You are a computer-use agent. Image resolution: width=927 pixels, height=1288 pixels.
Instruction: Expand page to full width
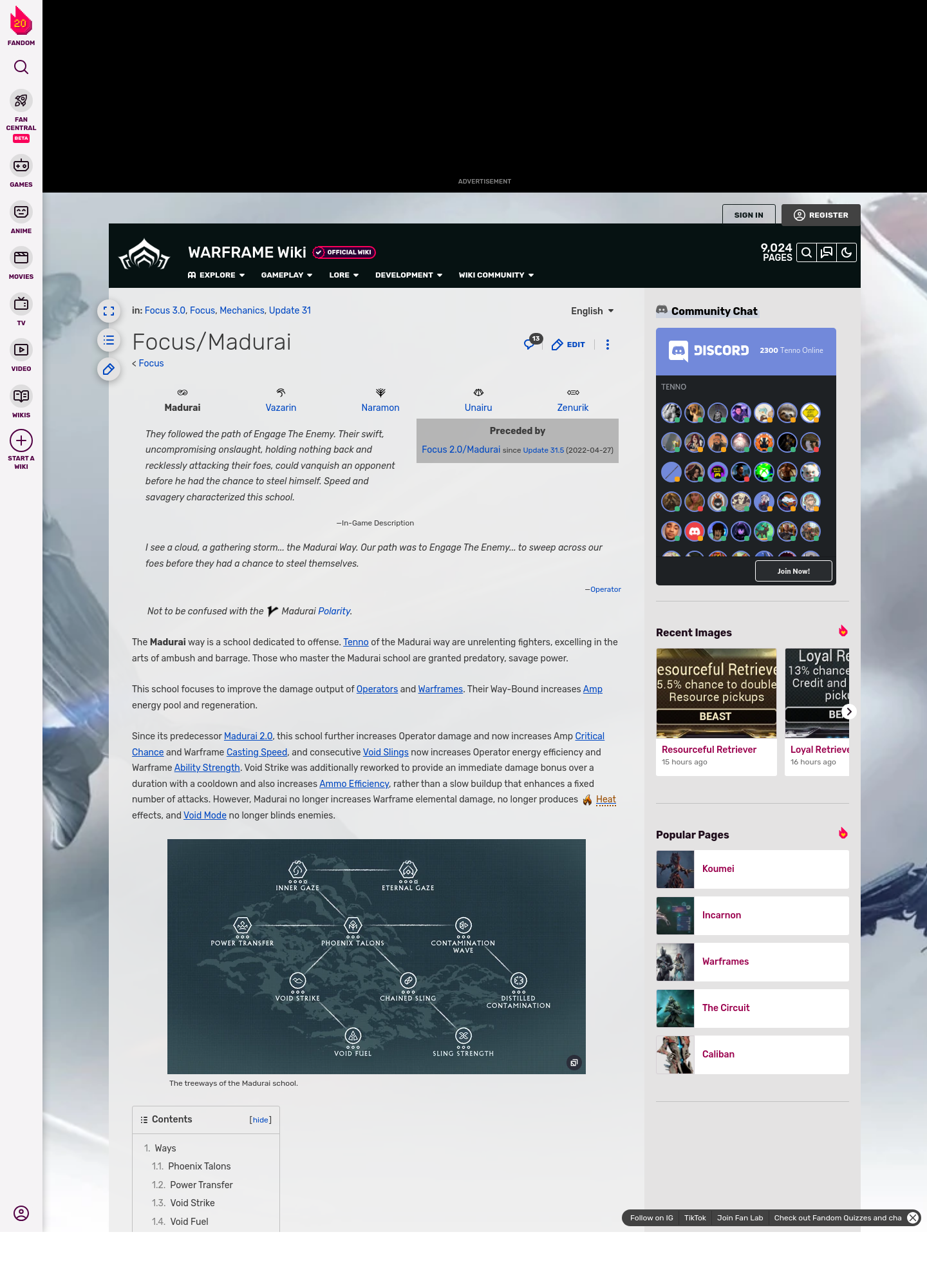[x=109, y=311]
